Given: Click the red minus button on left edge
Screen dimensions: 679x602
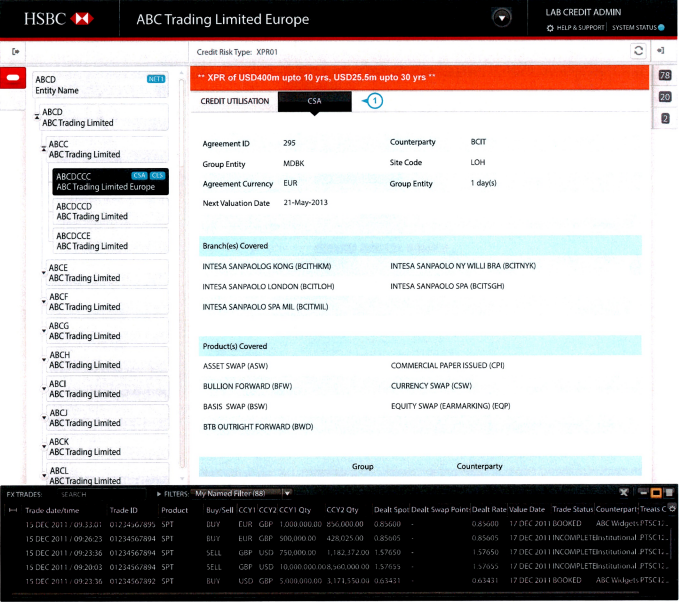Looking at the screenshot, I should pyautogui.click(x=13, y=78).
